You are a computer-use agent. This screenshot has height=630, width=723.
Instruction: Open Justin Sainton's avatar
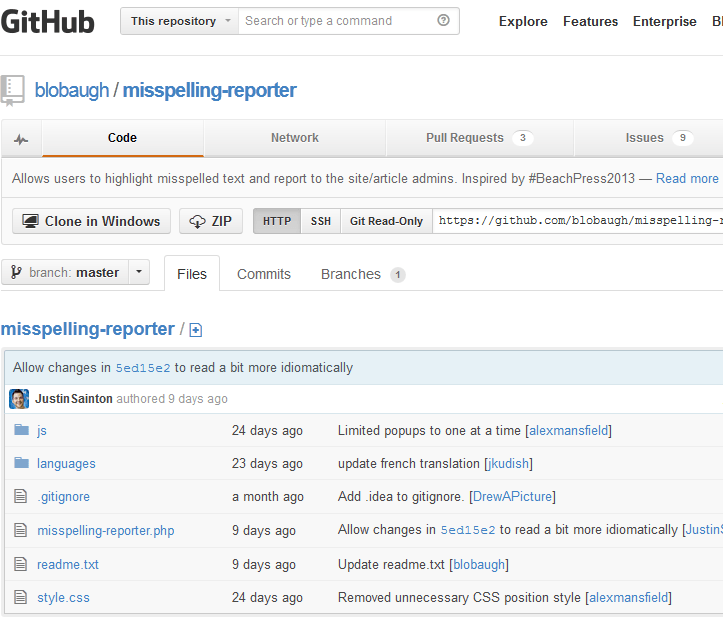click(19, 399)
